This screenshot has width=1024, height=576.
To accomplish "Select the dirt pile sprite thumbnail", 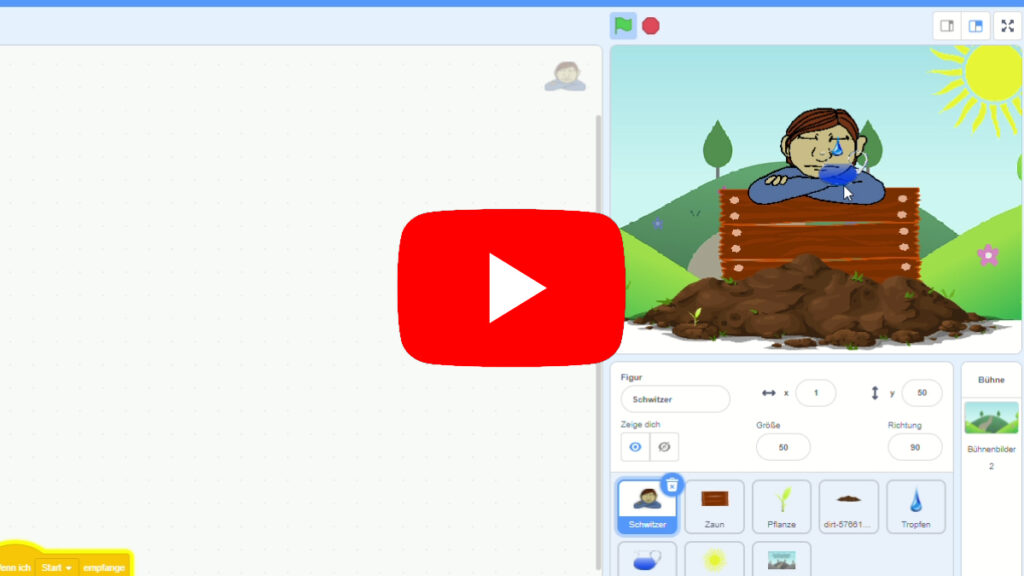I will 848,506.
